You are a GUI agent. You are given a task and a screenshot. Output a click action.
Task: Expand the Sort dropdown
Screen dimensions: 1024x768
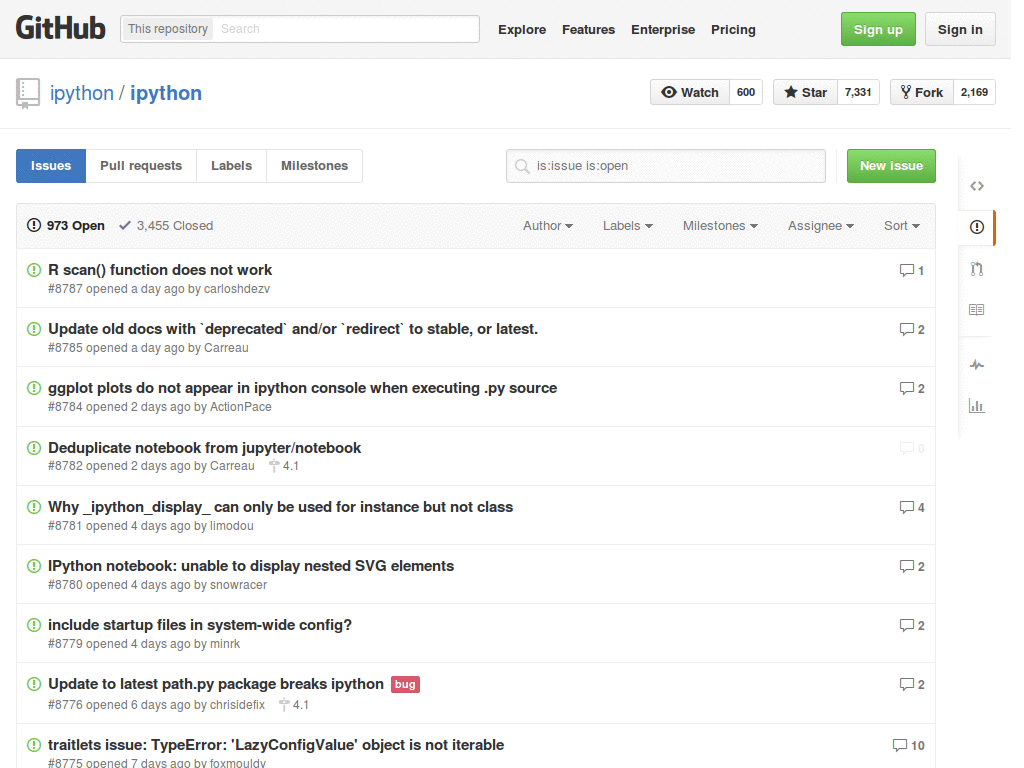[x=902, y=225]
